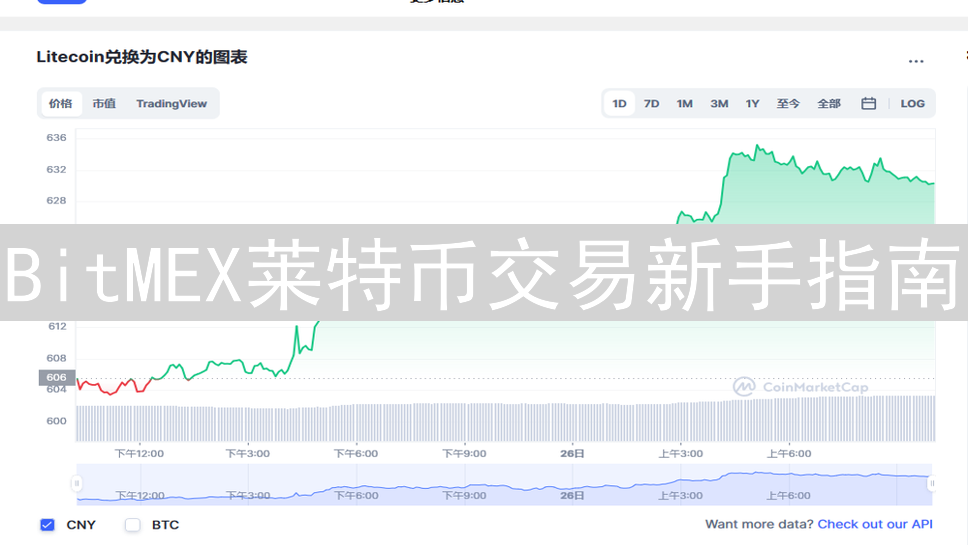
Task: Choose the 1Y time range
Action: point(752,104)
